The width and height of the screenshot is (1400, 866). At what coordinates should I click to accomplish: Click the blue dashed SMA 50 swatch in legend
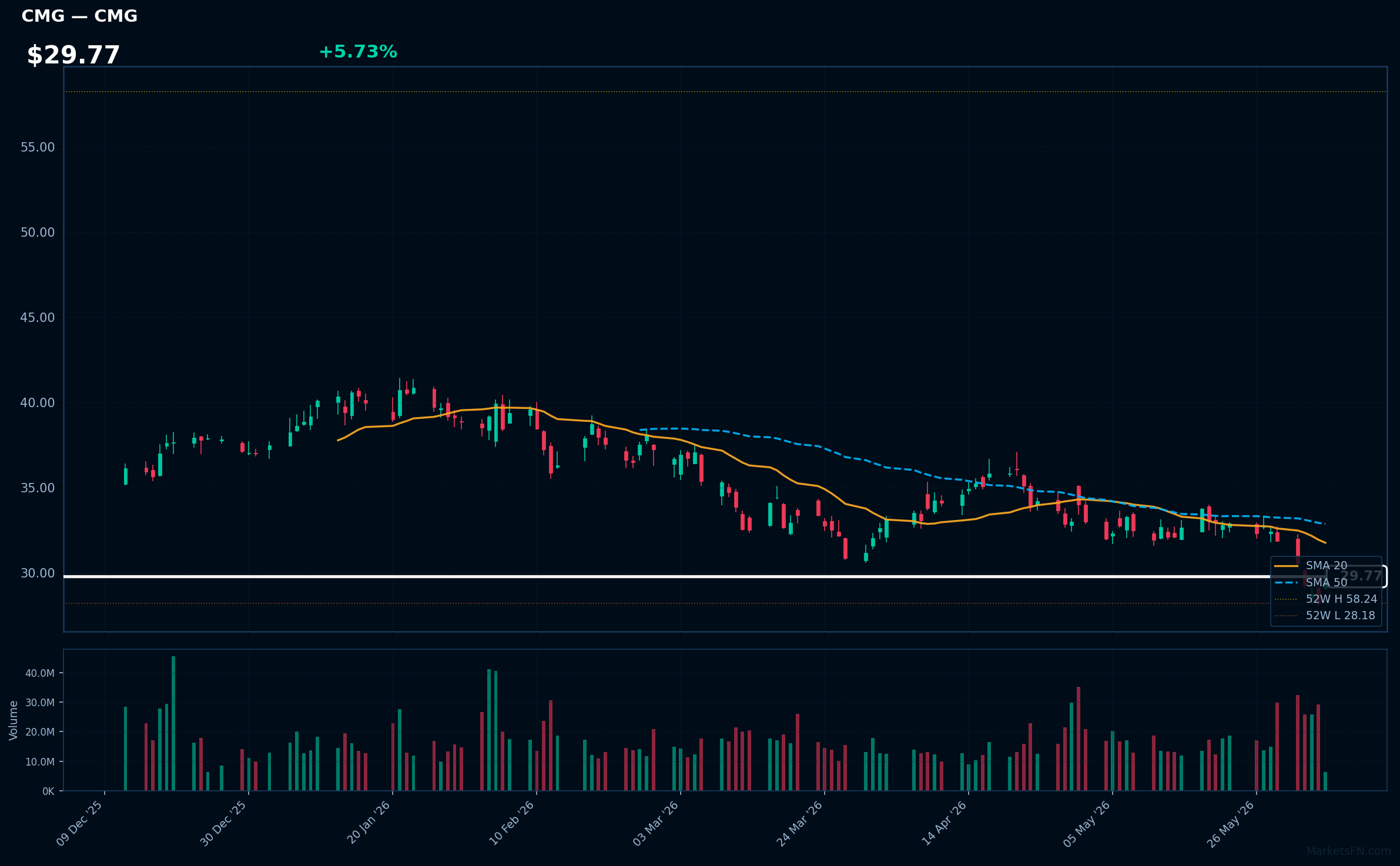(1287, 582)
